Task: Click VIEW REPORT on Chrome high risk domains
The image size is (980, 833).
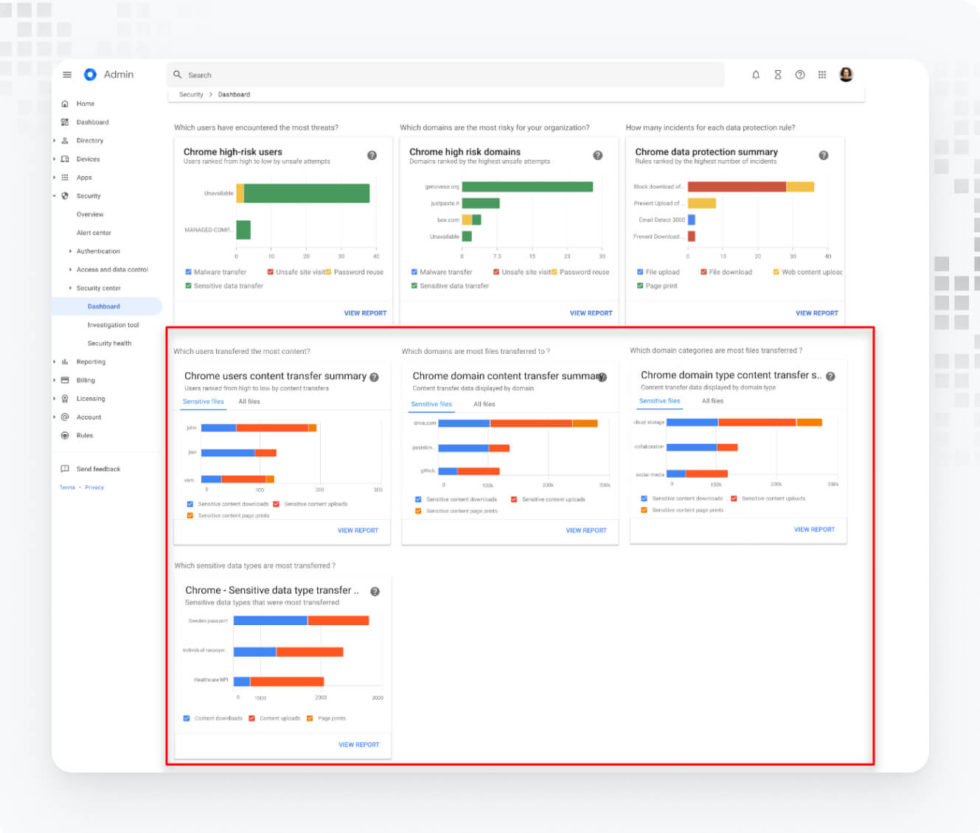Action: (591, 312)
